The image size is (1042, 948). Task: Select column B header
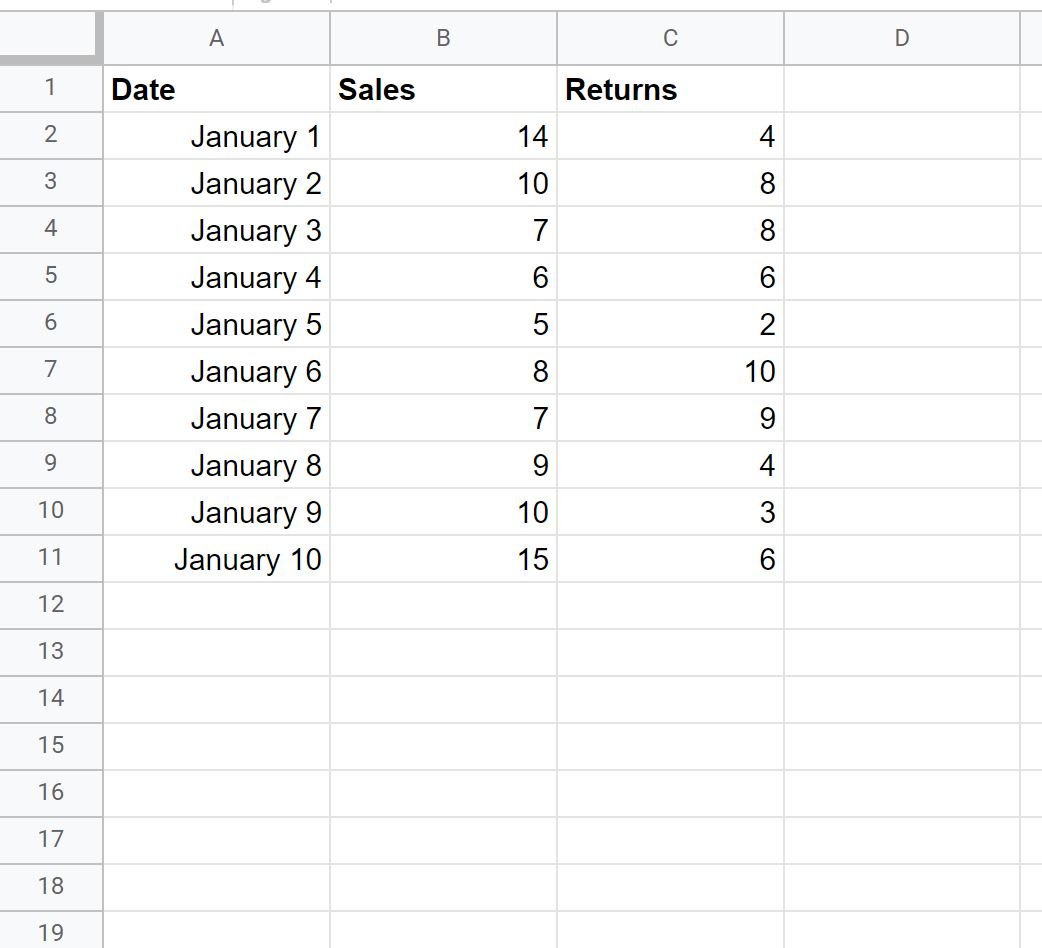[x=443, y=38]
